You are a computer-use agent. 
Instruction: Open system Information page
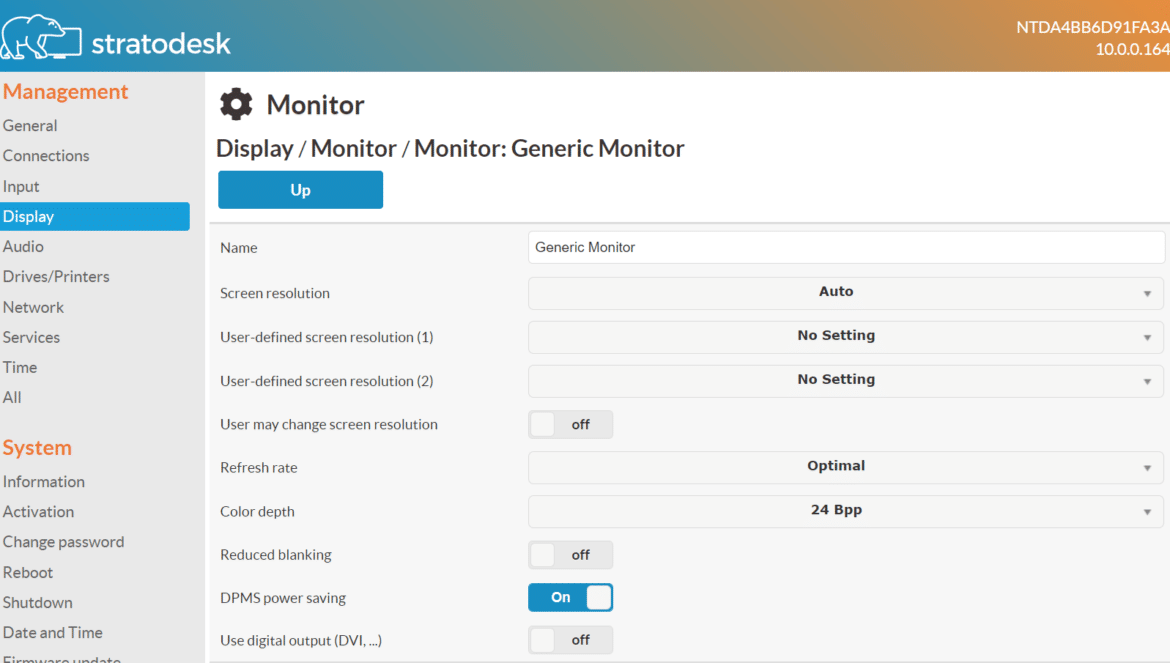pyautogui.click(x=43, y=481)
